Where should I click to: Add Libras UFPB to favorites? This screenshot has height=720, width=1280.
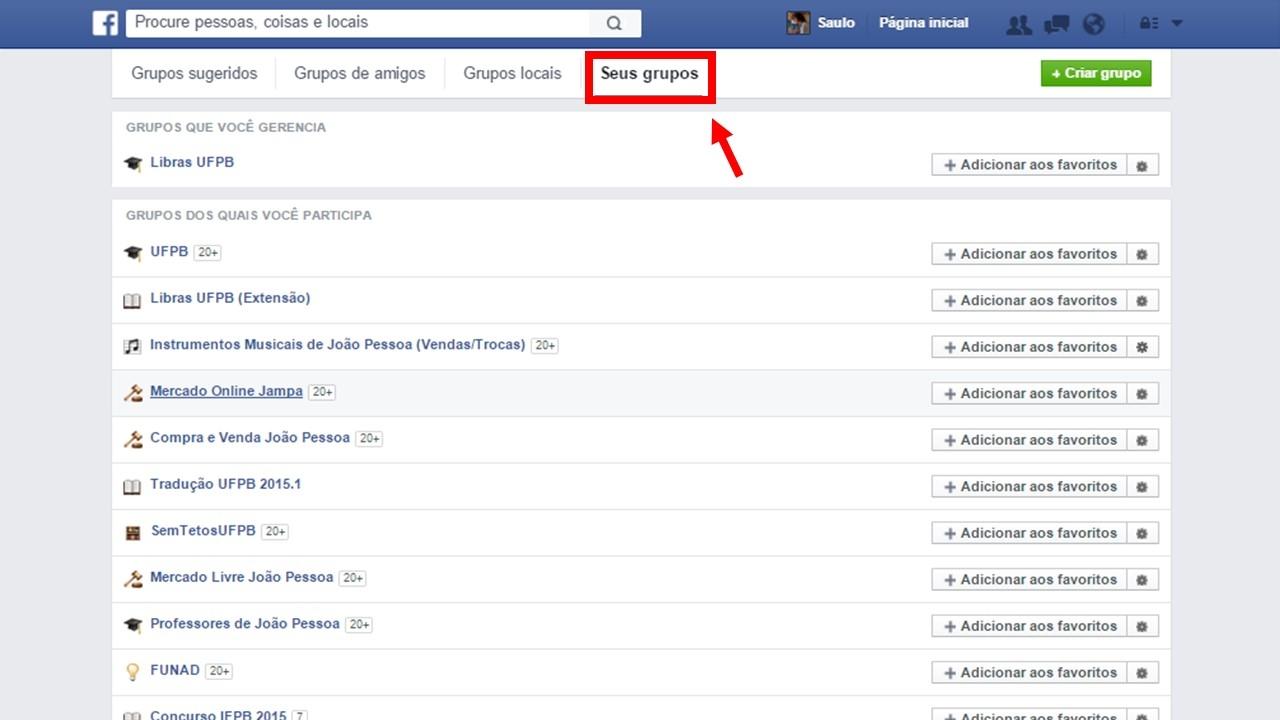click(x=1029, y=165)
